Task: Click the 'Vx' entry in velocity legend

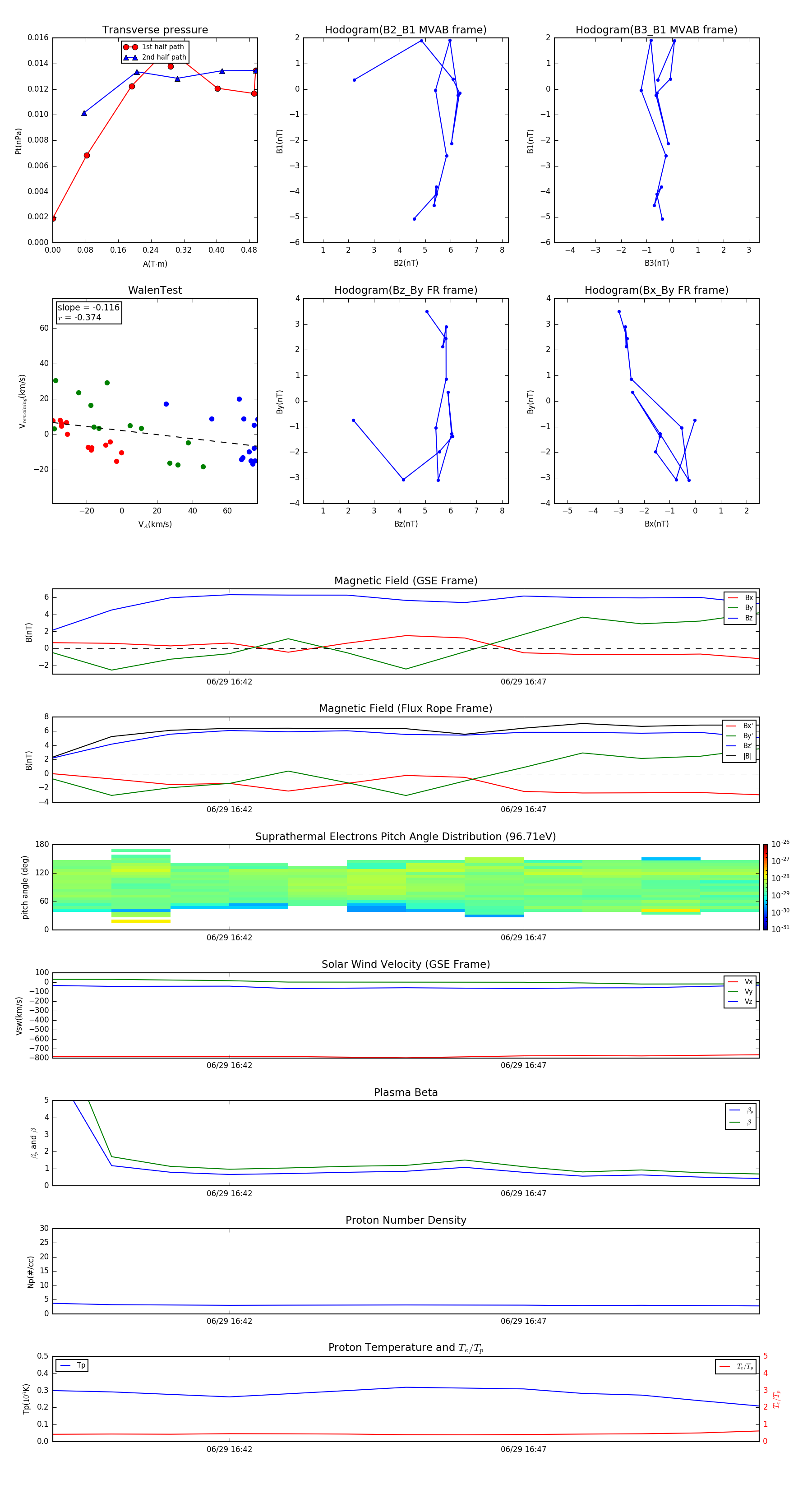Action: pos(740,982)
